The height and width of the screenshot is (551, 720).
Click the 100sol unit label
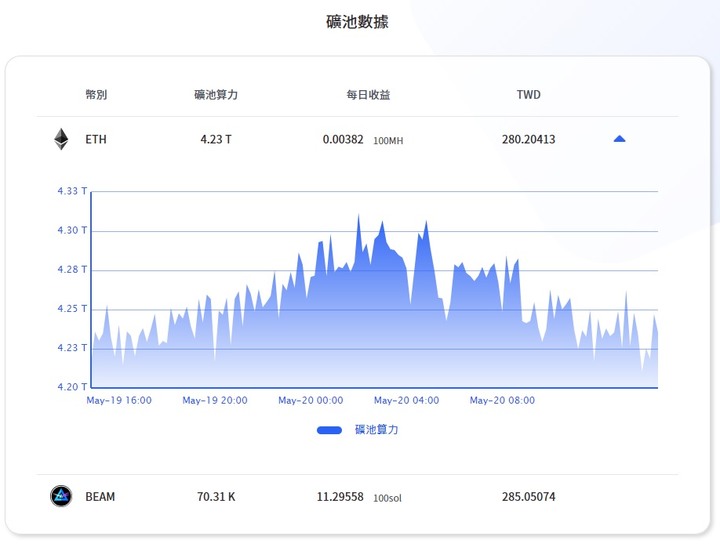tap(387, 498)
